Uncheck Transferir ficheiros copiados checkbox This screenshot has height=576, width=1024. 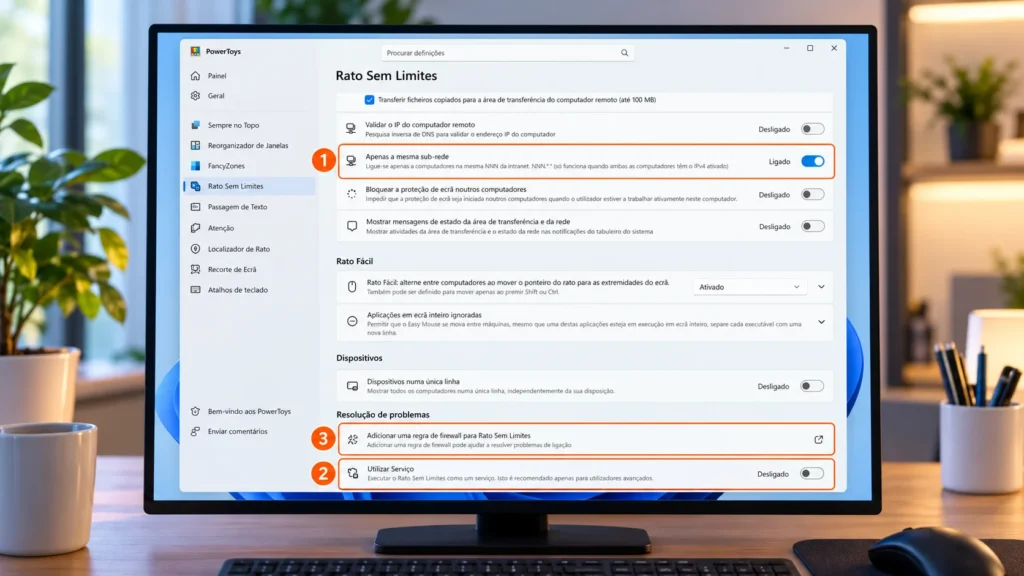pyautogui.click(x=370, y=100)
